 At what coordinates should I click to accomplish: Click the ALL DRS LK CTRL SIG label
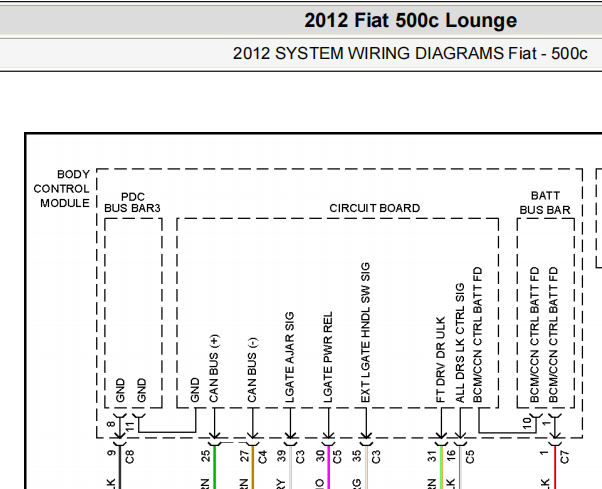tap(460, 343)
